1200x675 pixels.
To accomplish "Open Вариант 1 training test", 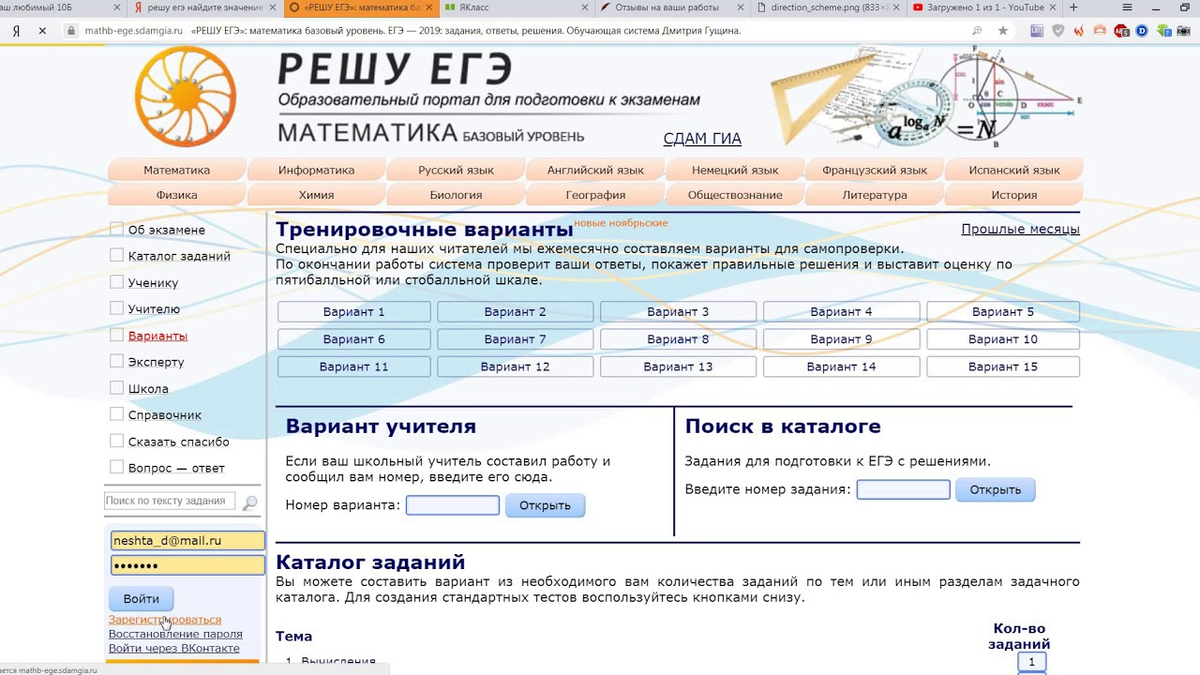I will (354, 312).
